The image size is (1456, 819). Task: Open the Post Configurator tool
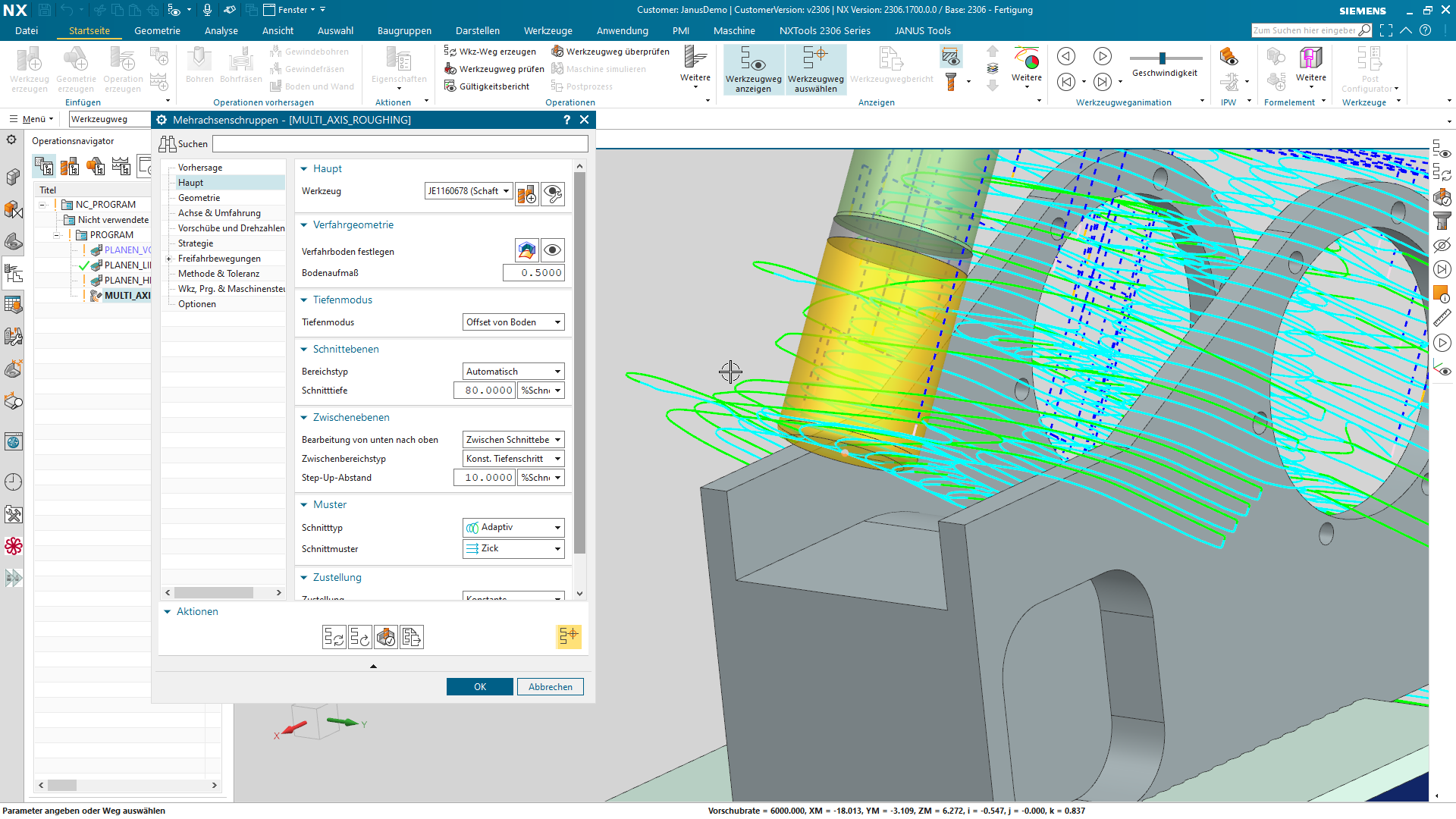(x=1370, y=70)
